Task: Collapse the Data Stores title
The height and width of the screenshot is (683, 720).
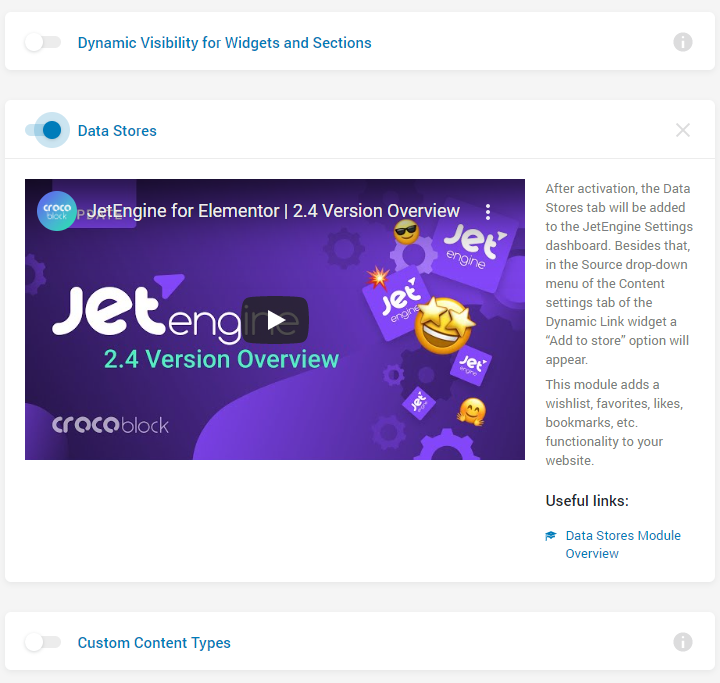Action: pyautogui.click(x=117, y=131)
